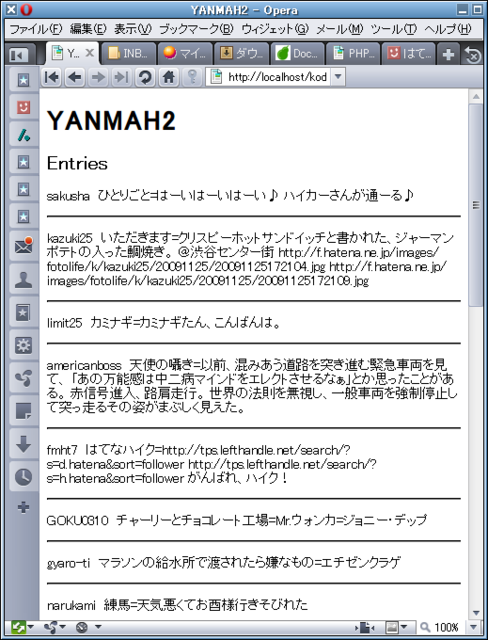Click the page scroll up arrow

click(x=476, y=96)
